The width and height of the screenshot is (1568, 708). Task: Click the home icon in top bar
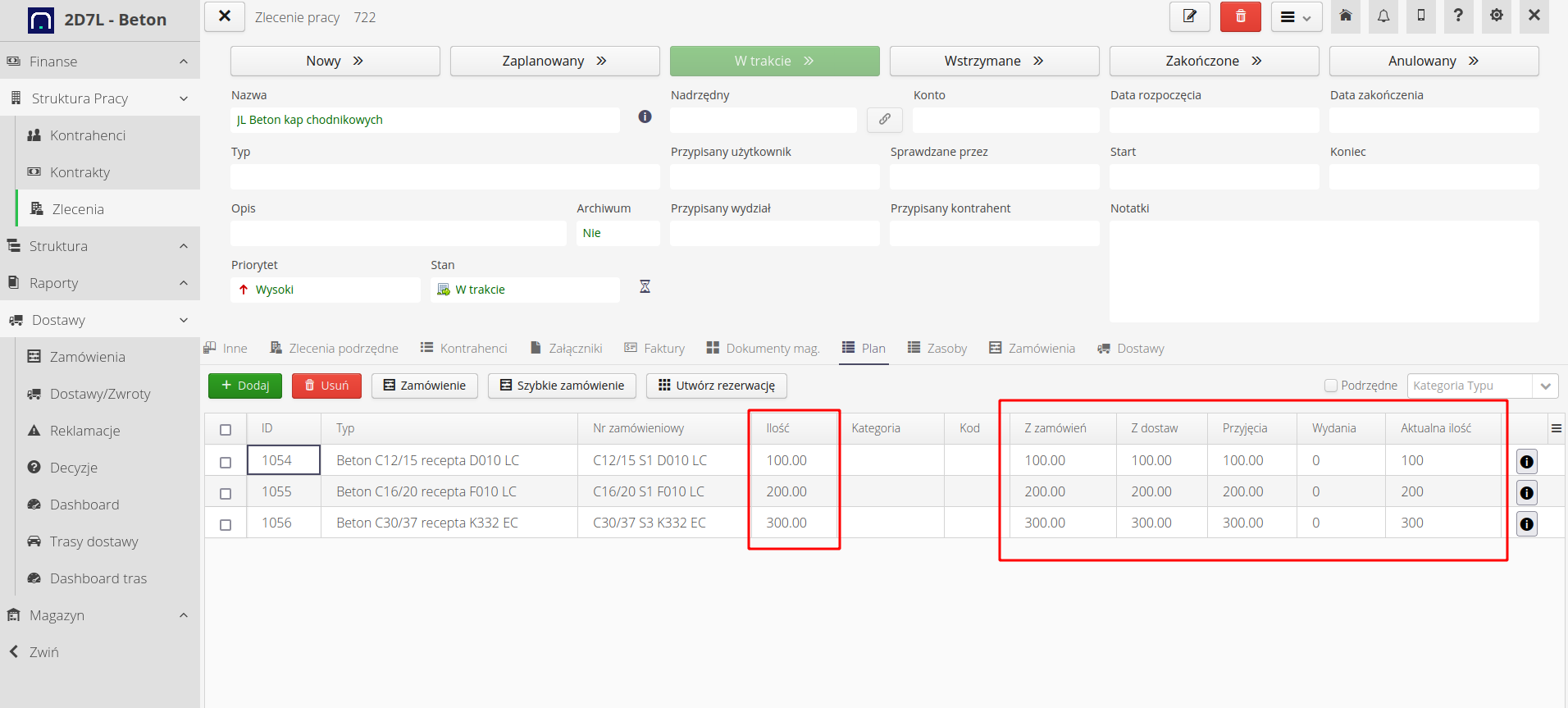[x=1346, y=16]
